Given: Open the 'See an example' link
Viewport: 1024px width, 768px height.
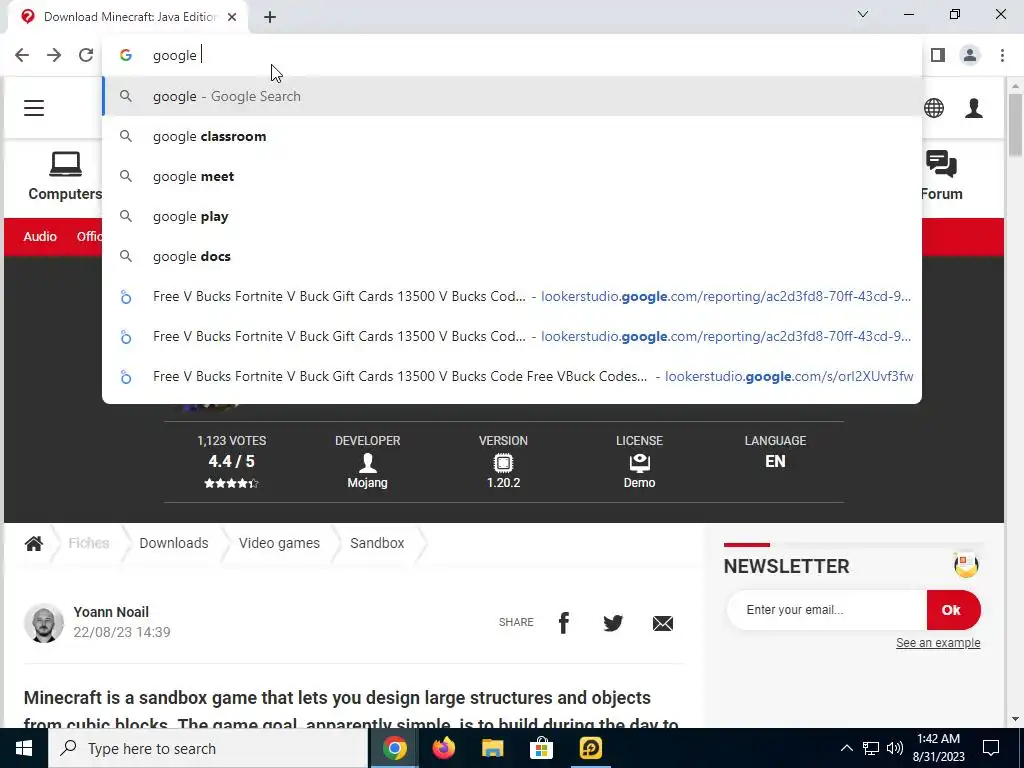Looking at the screenshot, I should [938, 643].
